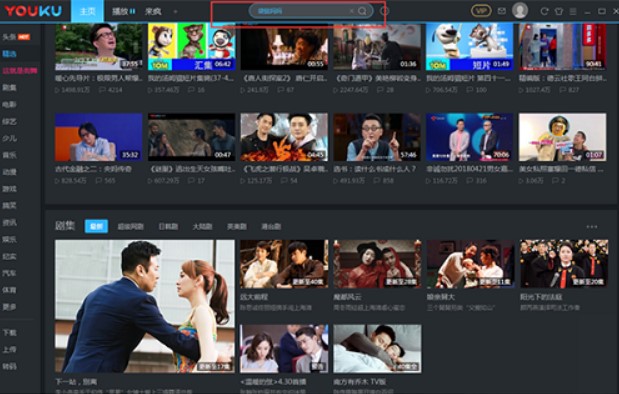Open the 魔都风云 drama title

click(347, 297)
